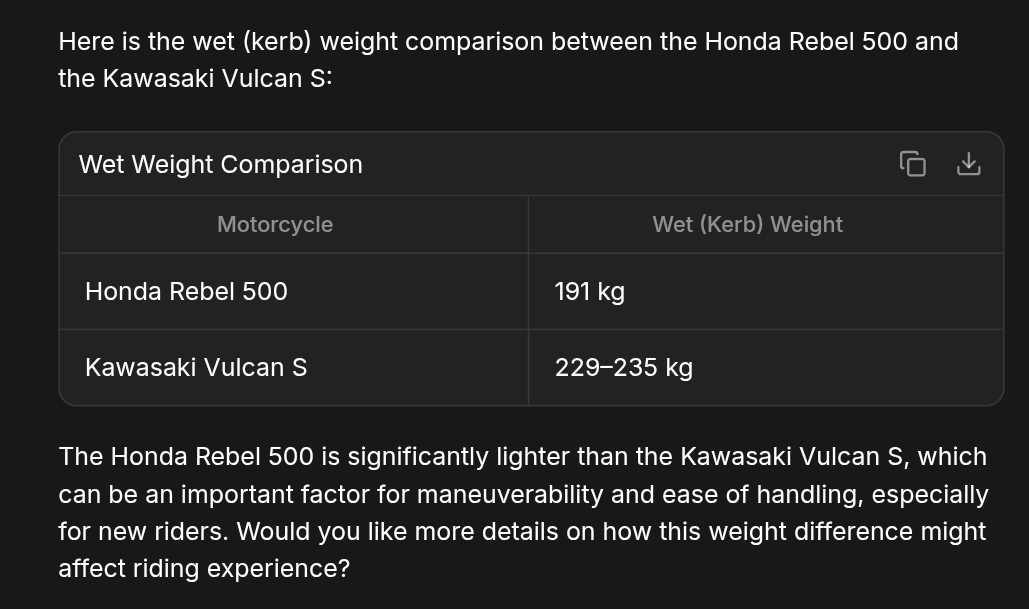Select the Wet (Kerb) Weight column header
Image resolution: width=1029 pixels, height=609 pixels.
(747, 225)
